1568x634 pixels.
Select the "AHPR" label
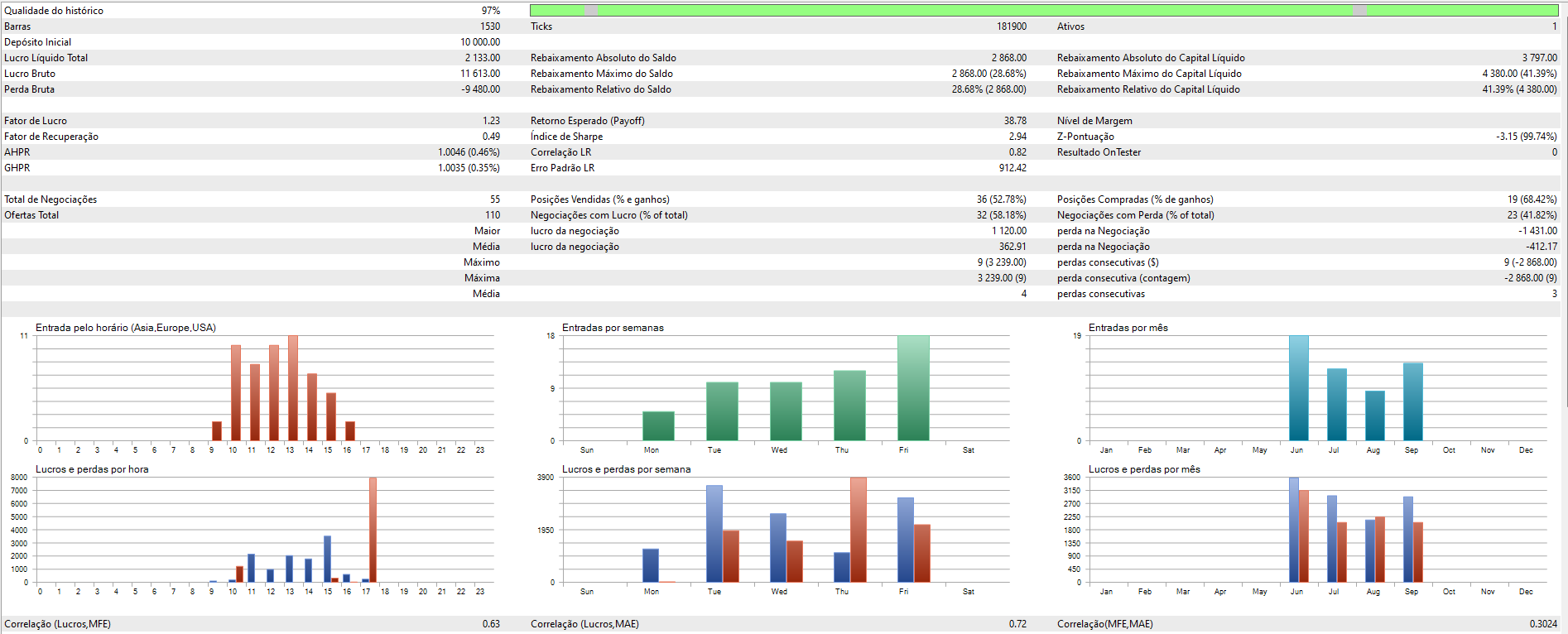(17, 152)
